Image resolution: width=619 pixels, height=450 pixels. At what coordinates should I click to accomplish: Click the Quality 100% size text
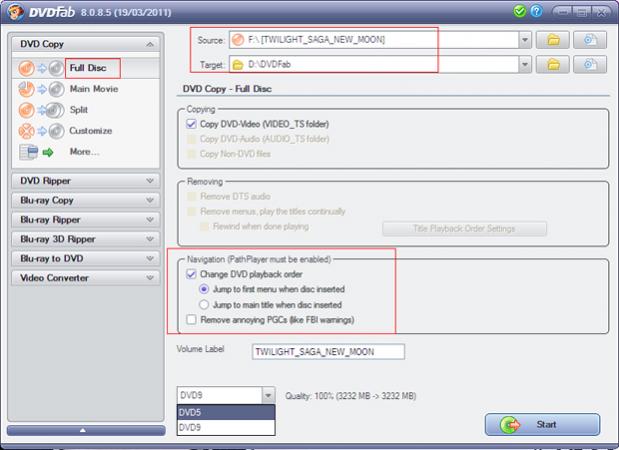coord(351,396)
